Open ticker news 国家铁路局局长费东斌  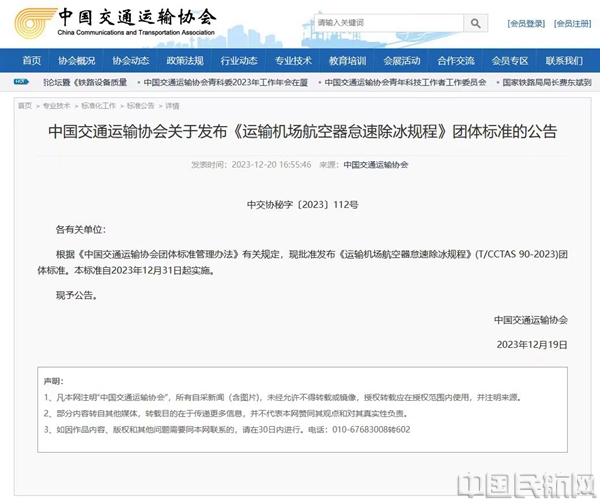point(547,82)
